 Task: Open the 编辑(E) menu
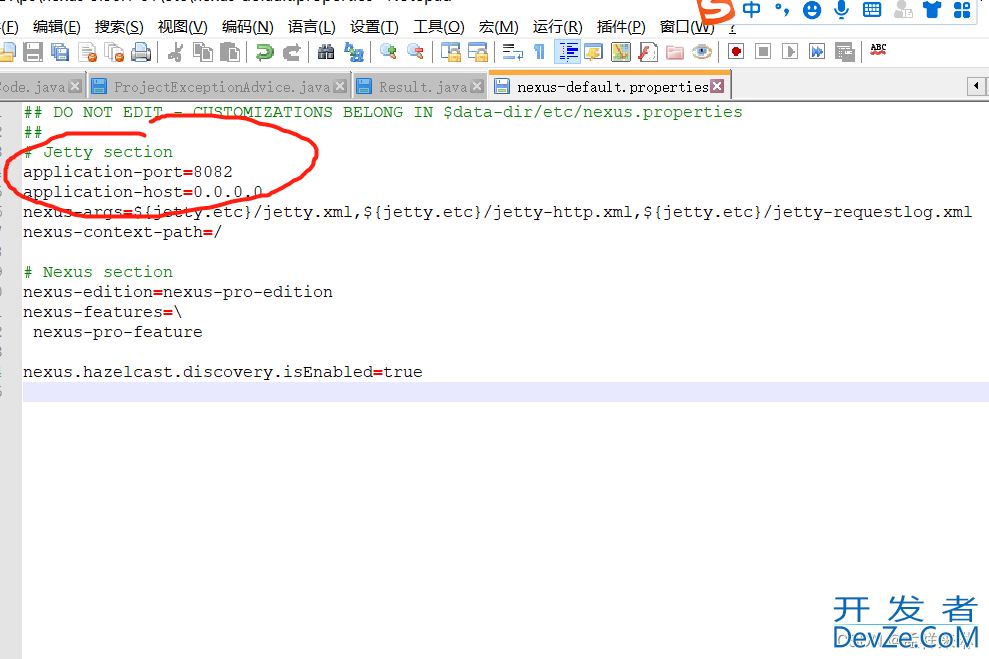tap(57, 27)
